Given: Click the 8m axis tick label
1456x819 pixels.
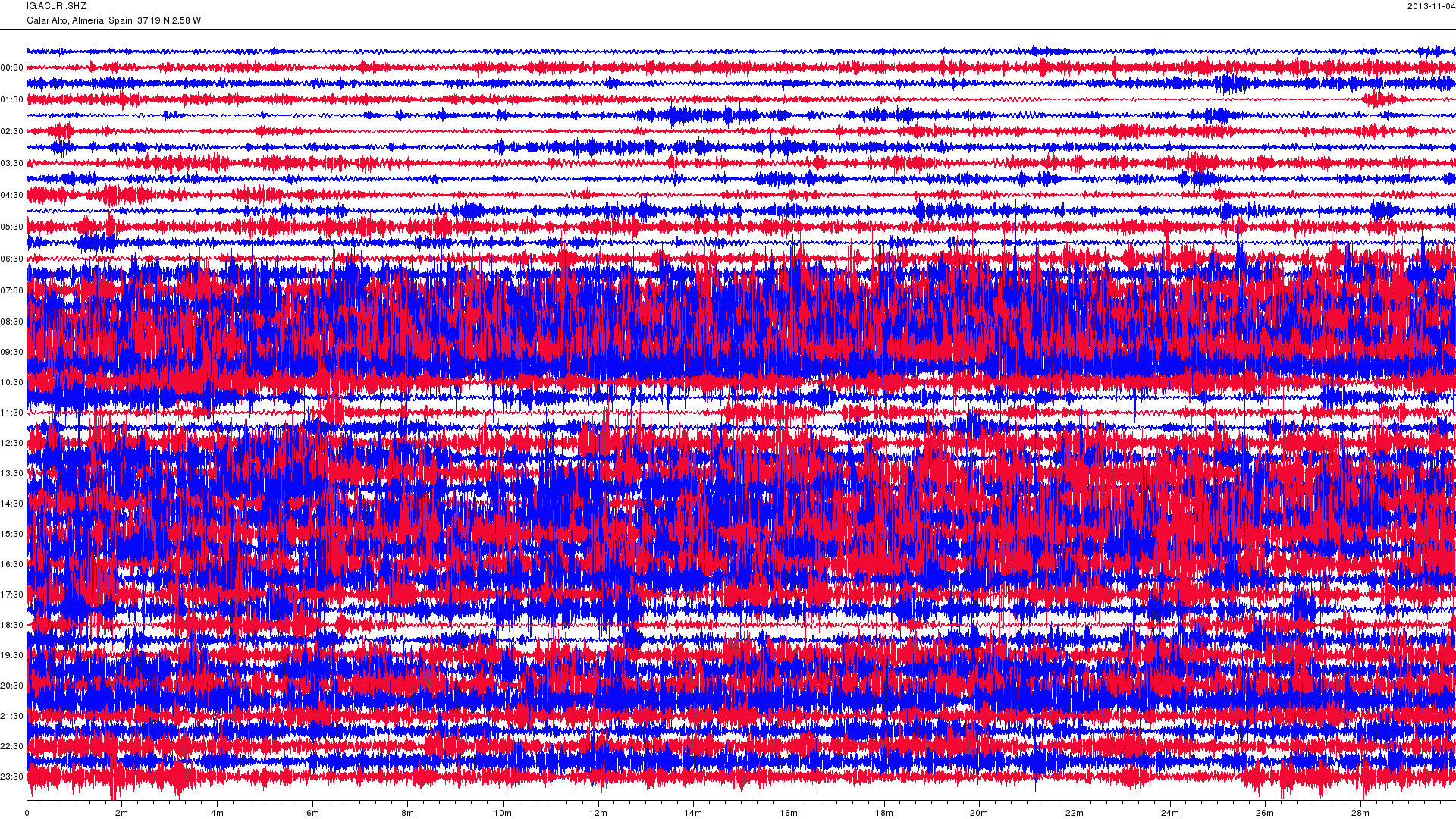Looking at the screenshot, I should tap(408, 814).
